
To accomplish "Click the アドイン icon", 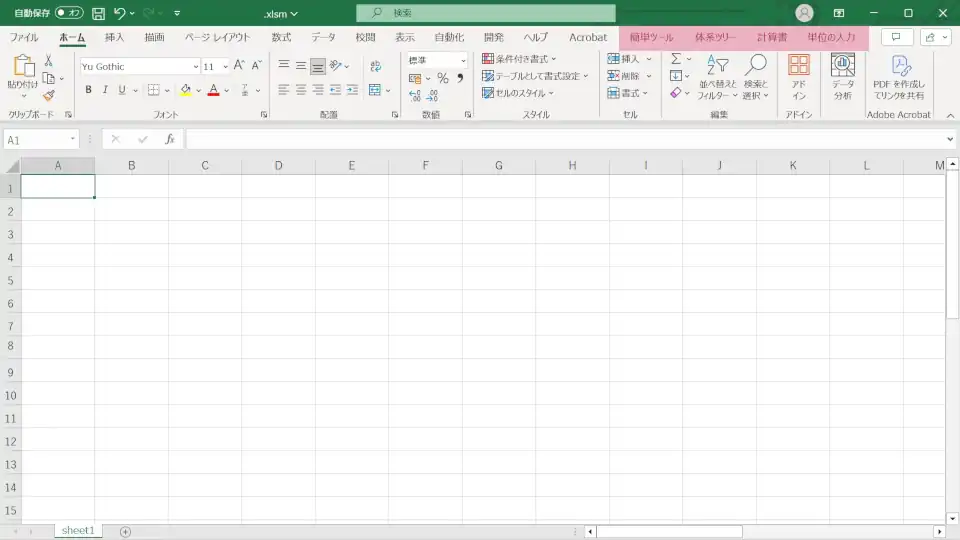I will pos(799,77).
